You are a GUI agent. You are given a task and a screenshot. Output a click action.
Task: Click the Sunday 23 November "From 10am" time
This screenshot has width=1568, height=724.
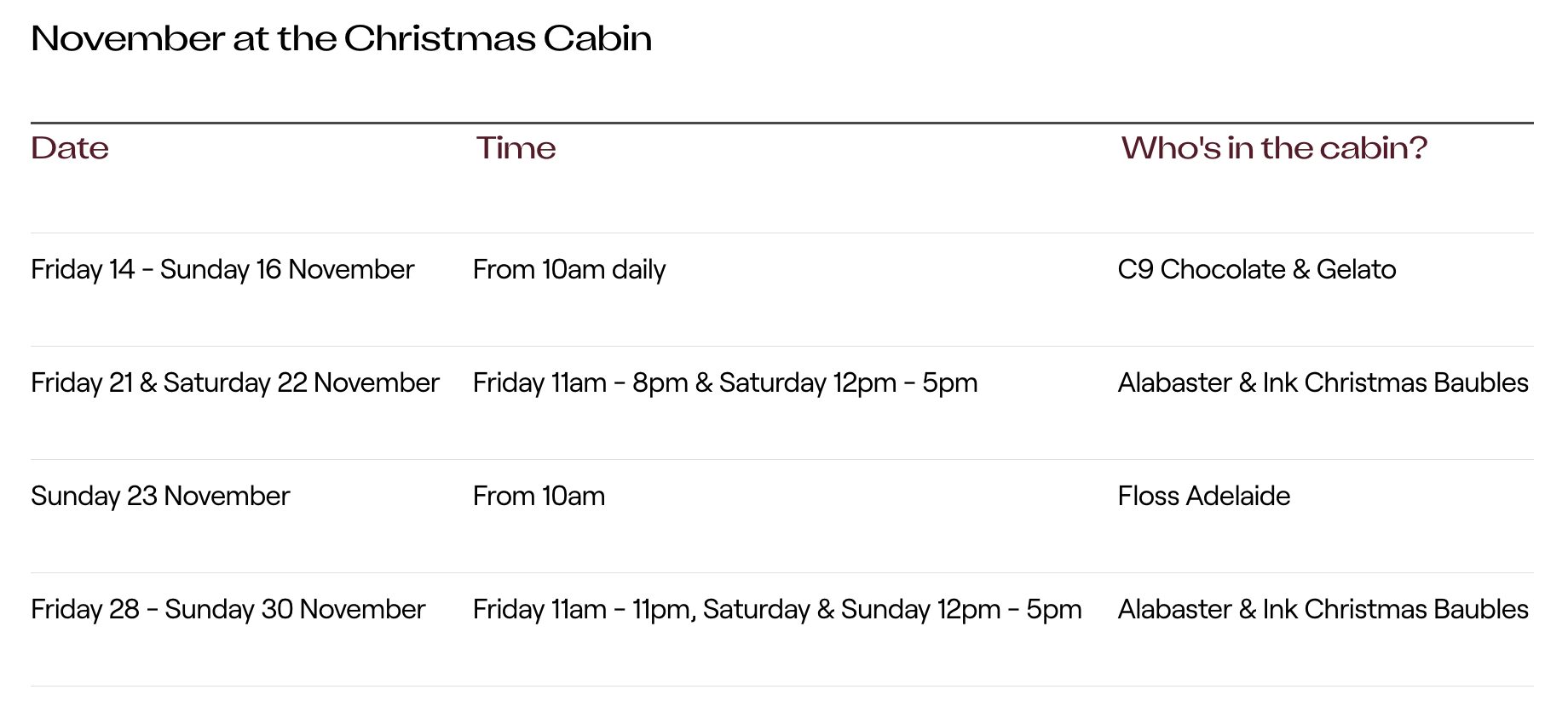click(x=539, y=497)
